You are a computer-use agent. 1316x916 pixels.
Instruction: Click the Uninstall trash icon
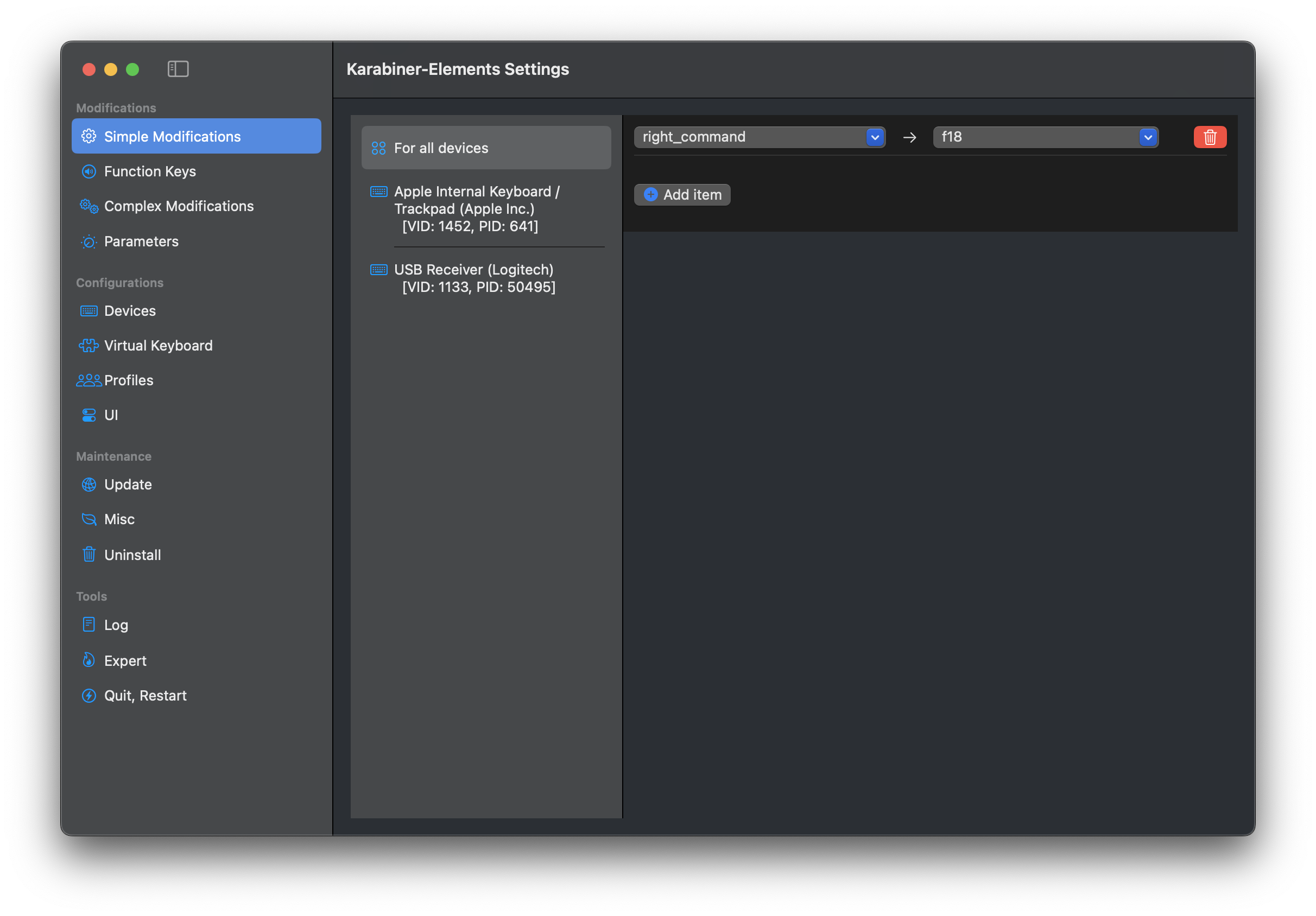click(89, 555)
